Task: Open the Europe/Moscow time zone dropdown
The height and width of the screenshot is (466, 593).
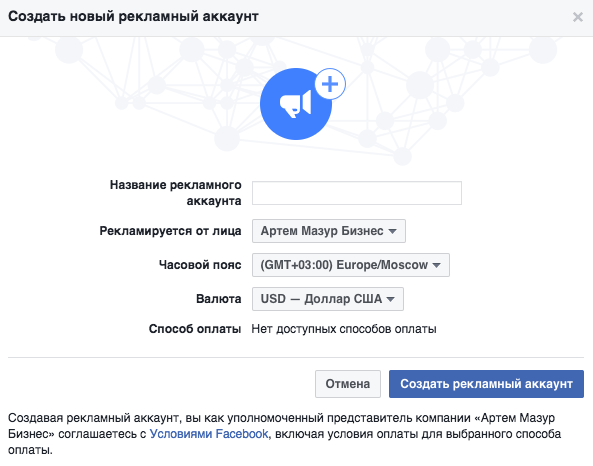Action: tap(351, 265)
